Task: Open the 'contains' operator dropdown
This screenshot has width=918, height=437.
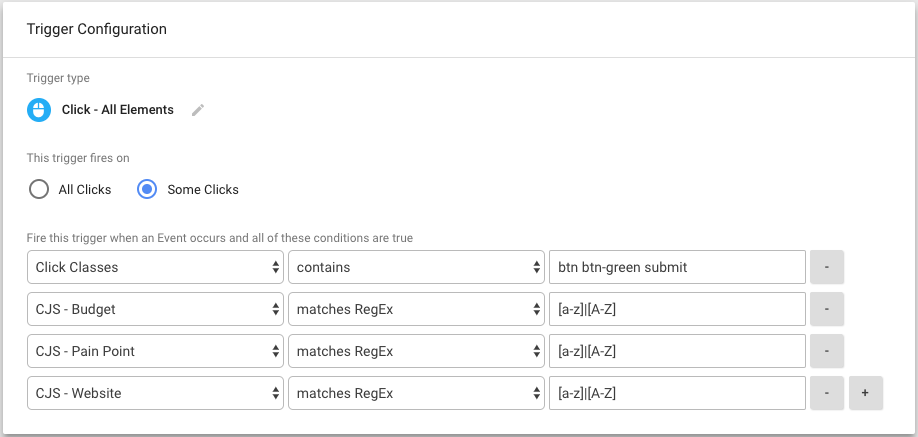Action: click(416, 267)
